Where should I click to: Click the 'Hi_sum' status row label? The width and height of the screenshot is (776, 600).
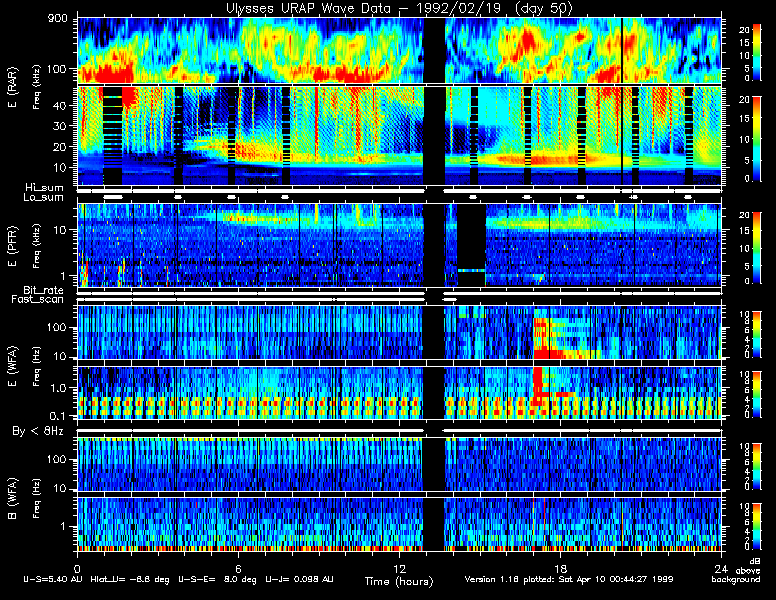tap(45, 188)
